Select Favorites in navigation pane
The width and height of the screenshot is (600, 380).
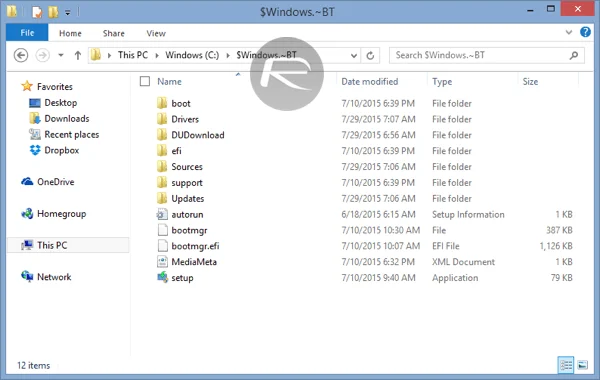(55, 87)
